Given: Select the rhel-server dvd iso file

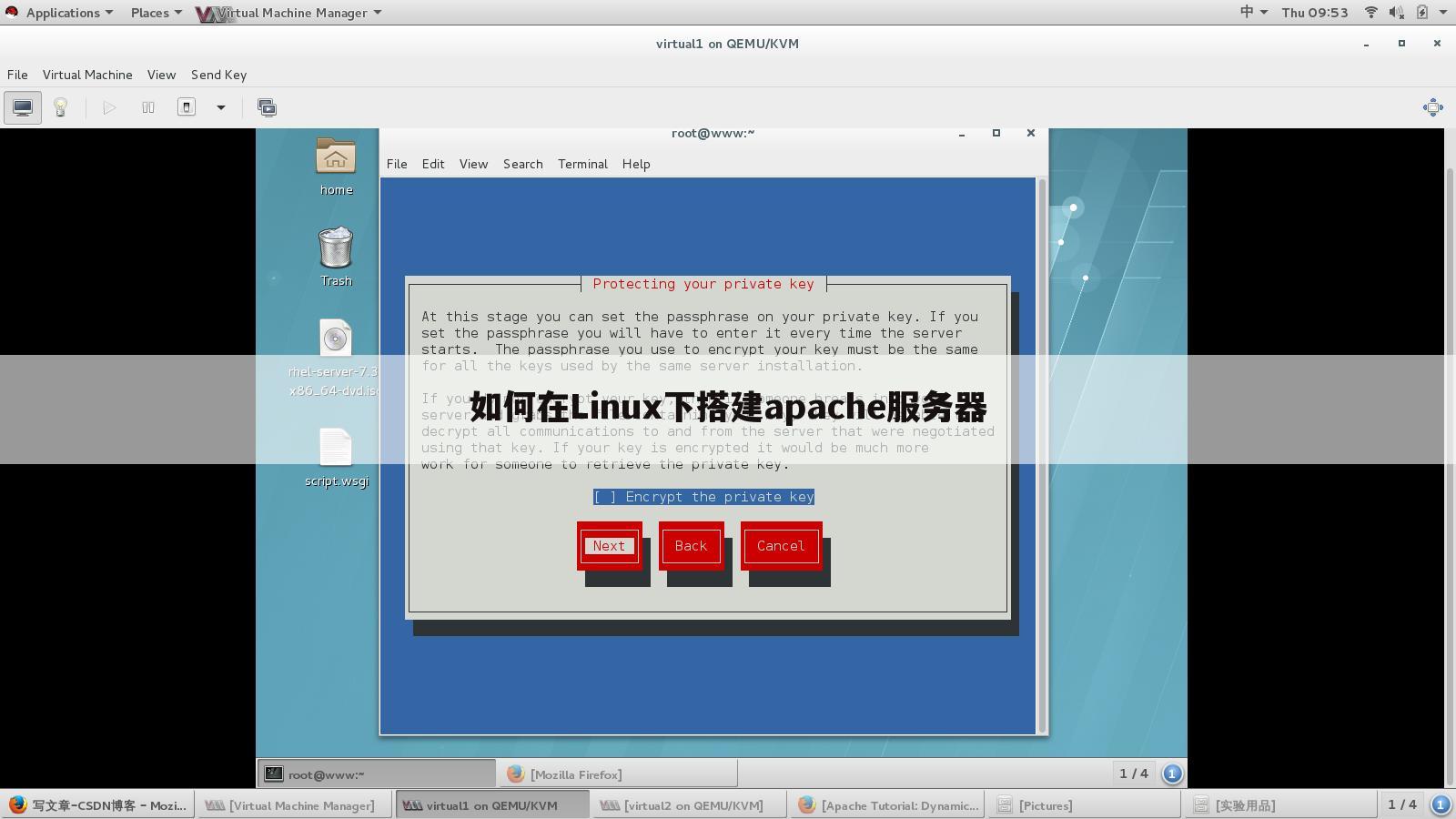Looking at the screenshot, I should [334, 359].
